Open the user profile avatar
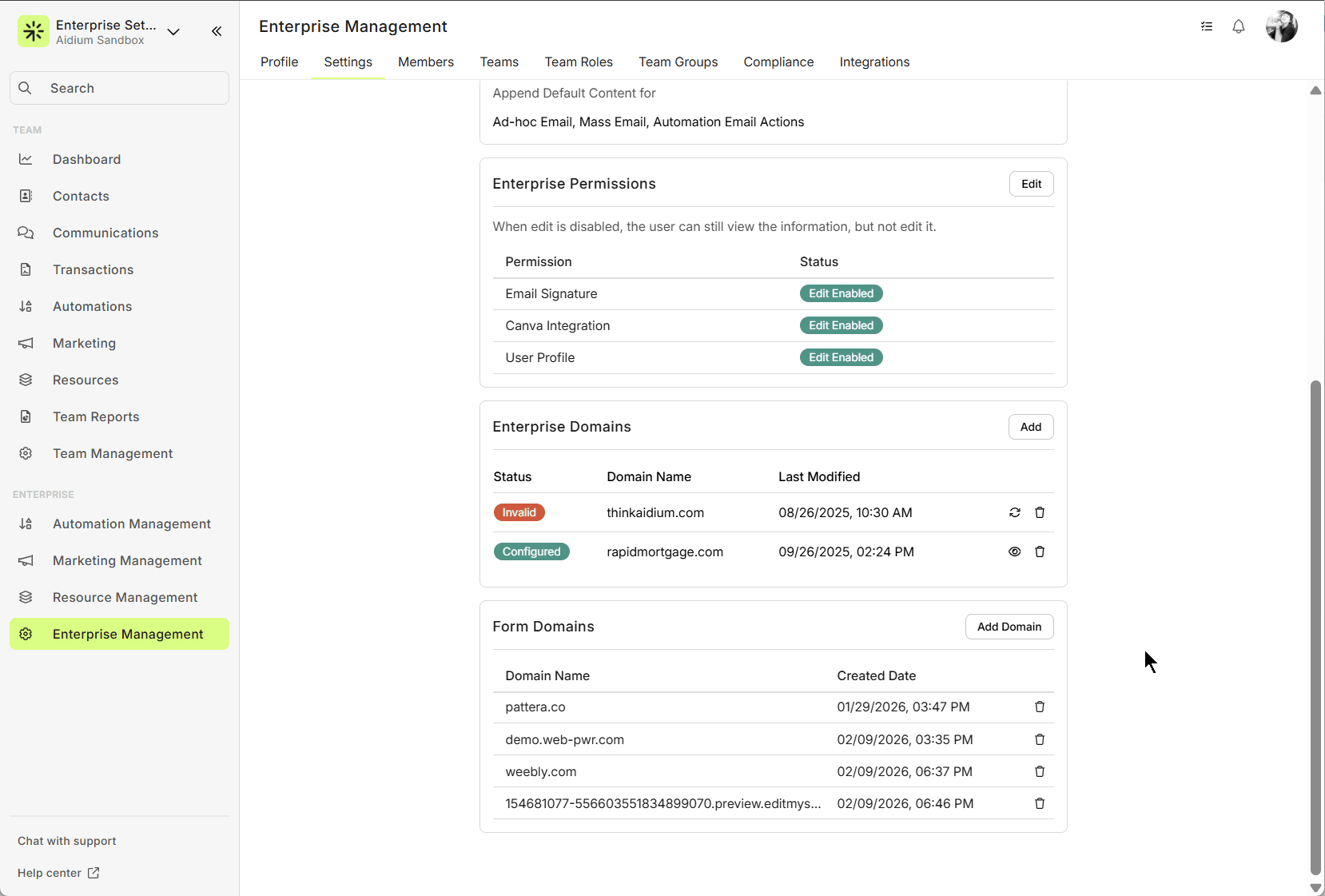The width and height of the screenshot is (1325, 896). coord(1281,26)
